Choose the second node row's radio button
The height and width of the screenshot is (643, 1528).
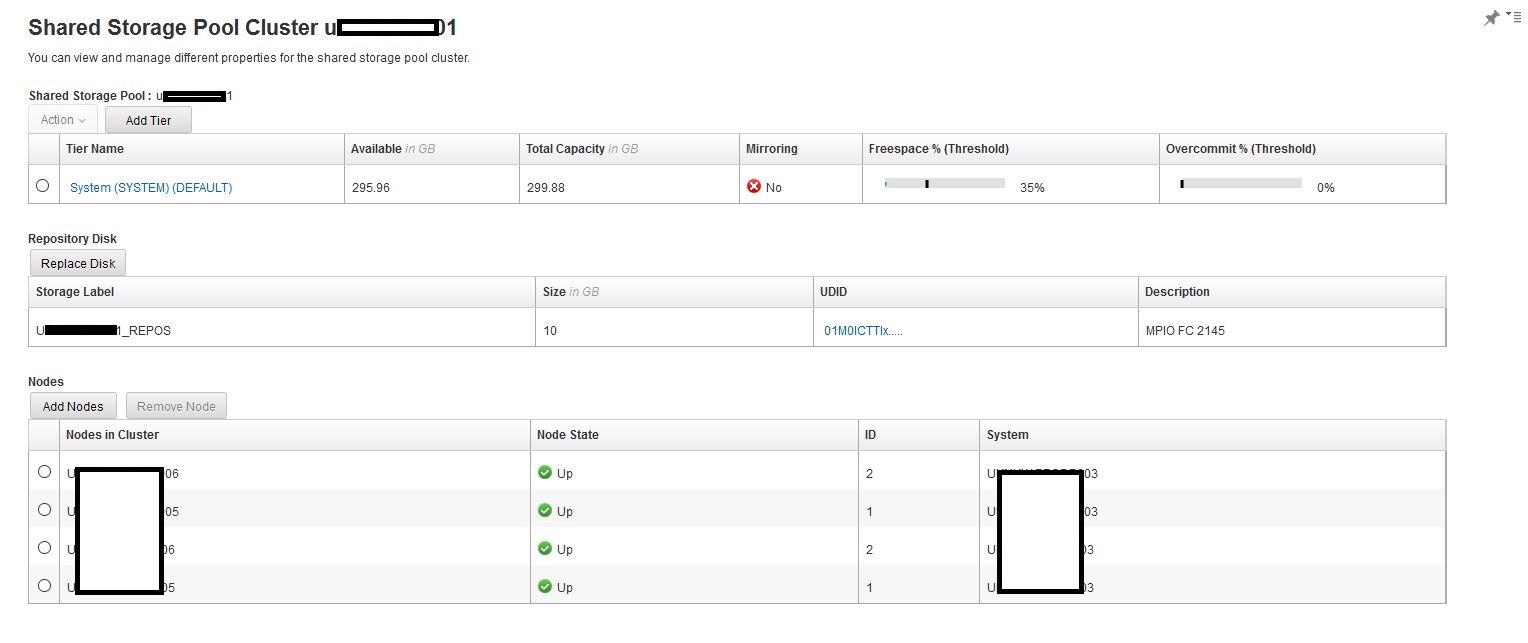click(x=44, y=510)
